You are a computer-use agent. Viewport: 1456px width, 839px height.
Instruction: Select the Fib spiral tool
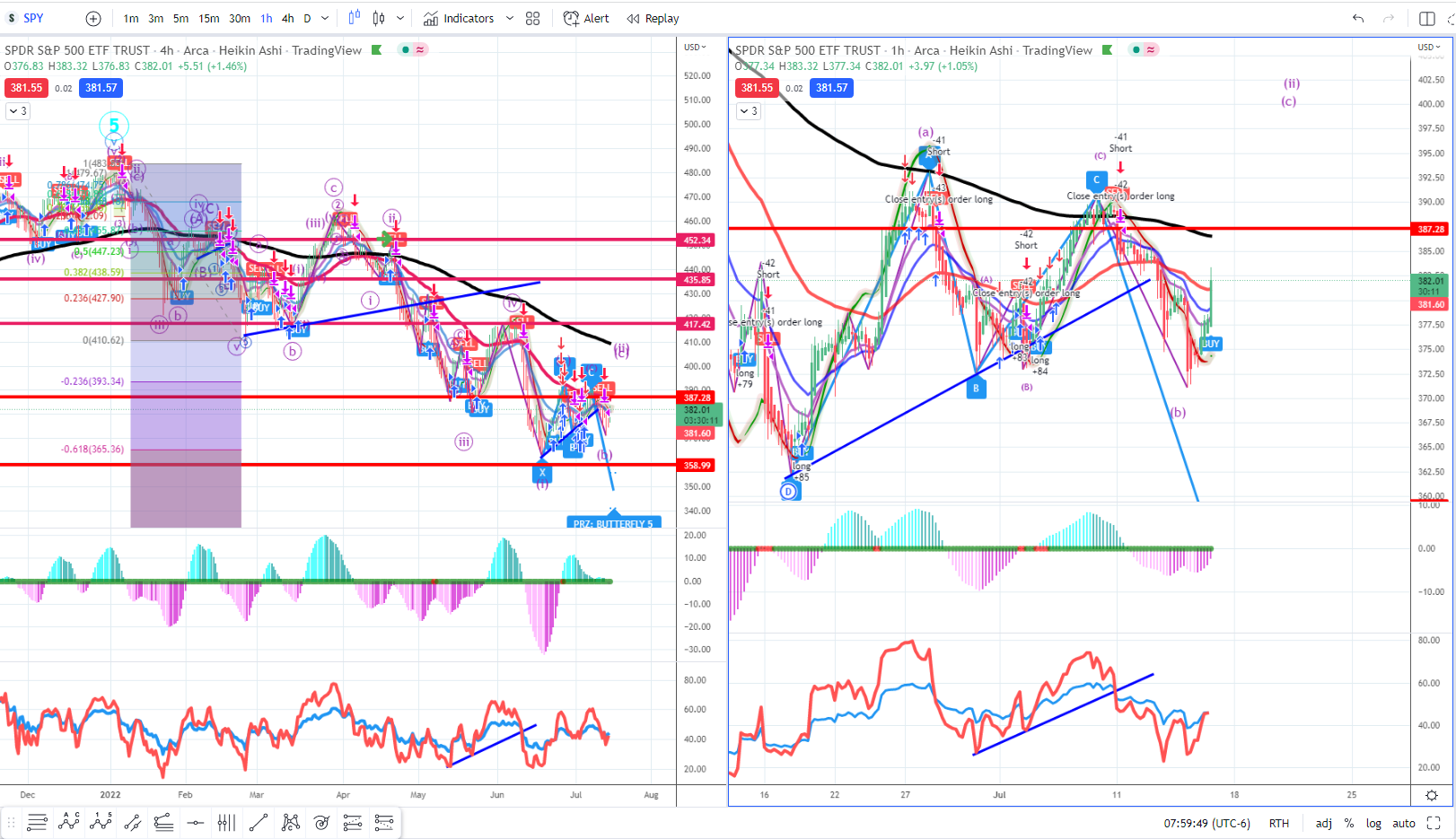tap(321, 822)
